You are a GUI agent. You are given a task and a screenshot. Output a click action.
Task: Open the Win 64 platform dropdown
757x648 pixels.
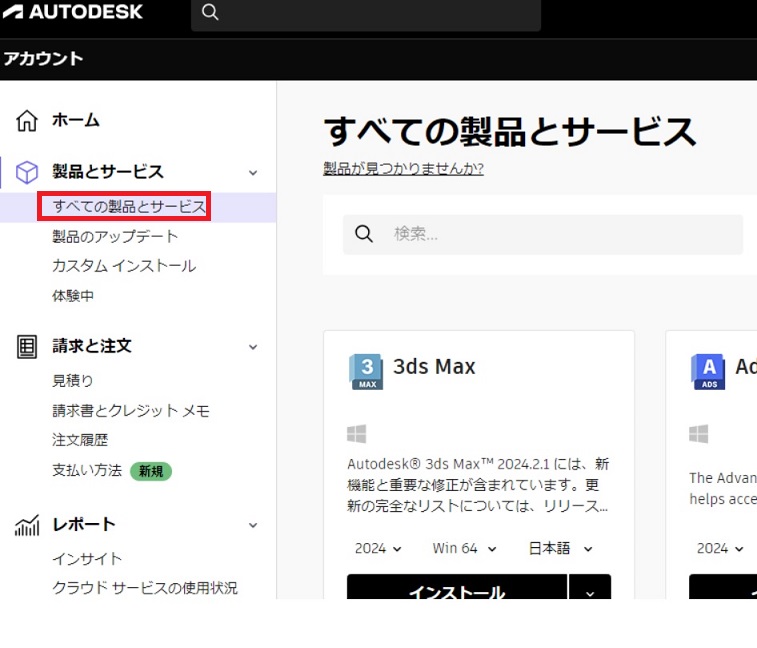[x=464, y=549]
